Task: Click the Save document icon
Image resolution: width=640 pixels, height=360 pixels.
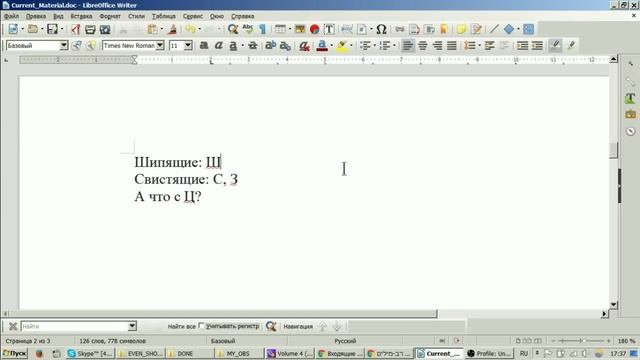Action: pyautogui.click(x=52, y=29)
